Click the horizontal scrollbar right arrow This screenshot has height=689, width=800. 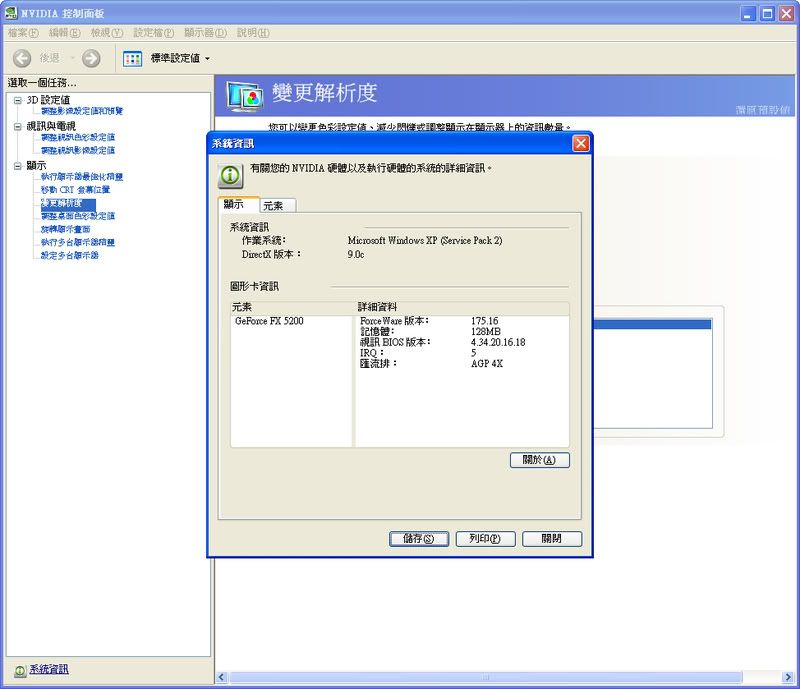click(788, 677)
